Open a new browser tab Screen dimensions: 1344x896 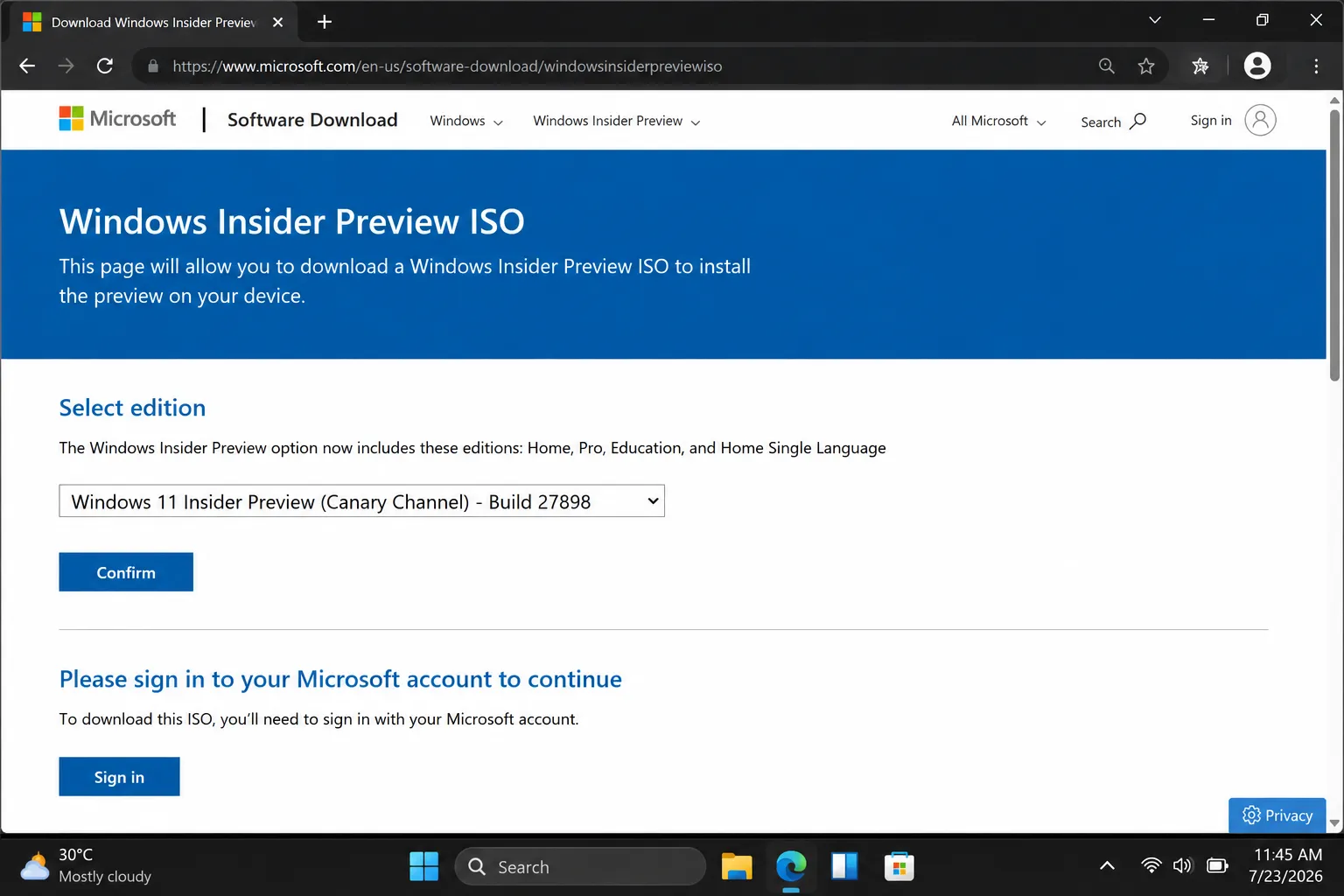pyautogui.click(x=325, y=22)
